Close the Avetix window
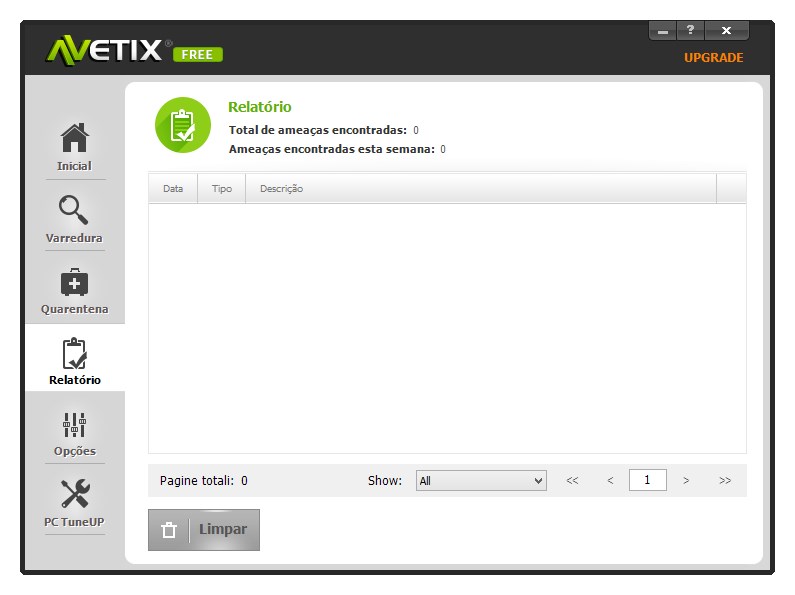This screenshot has width=795, height=595. tap(727, 30)
